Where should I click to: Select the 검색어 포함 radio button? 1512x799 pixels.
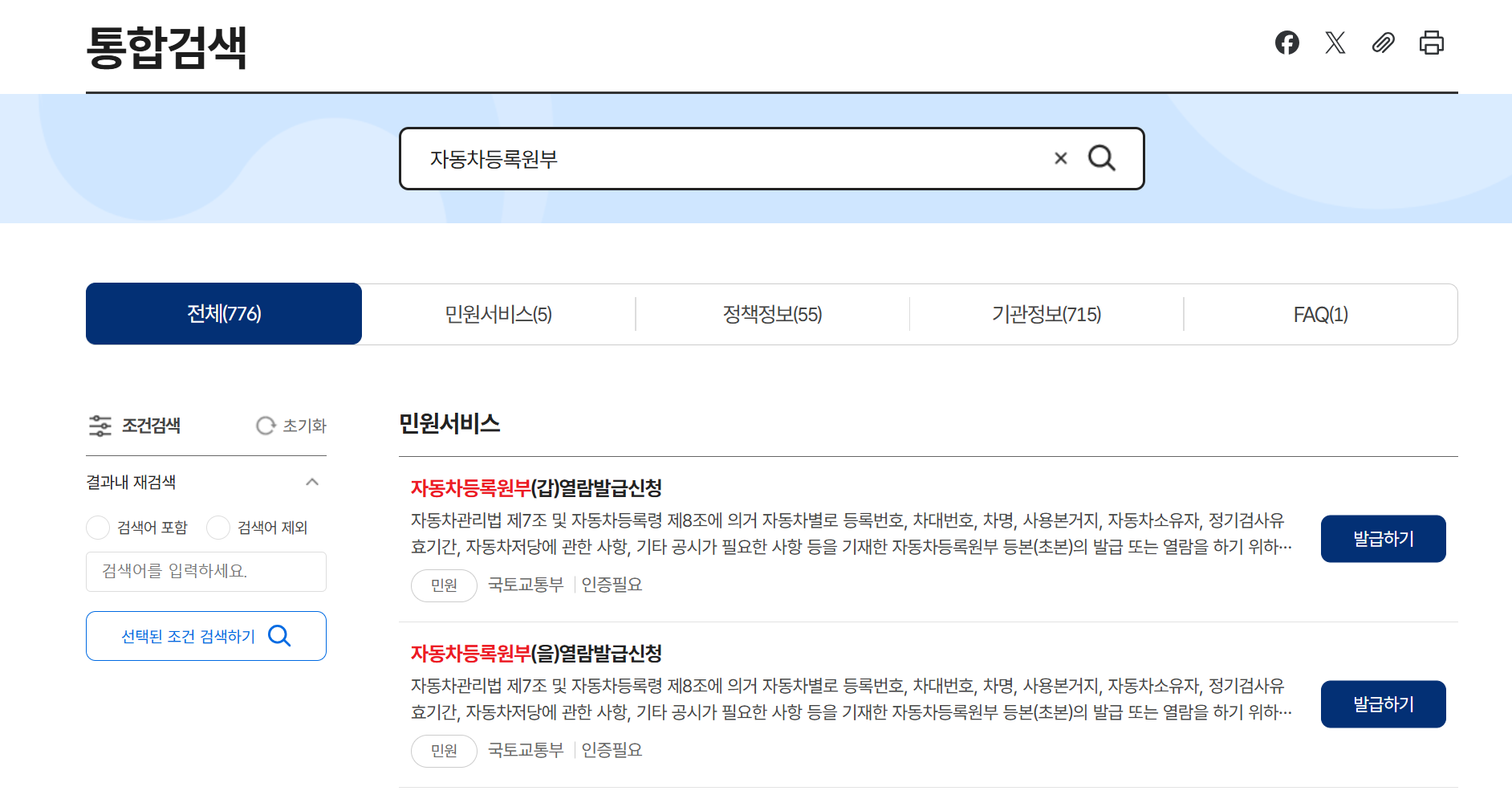click(x=97, y=527)
